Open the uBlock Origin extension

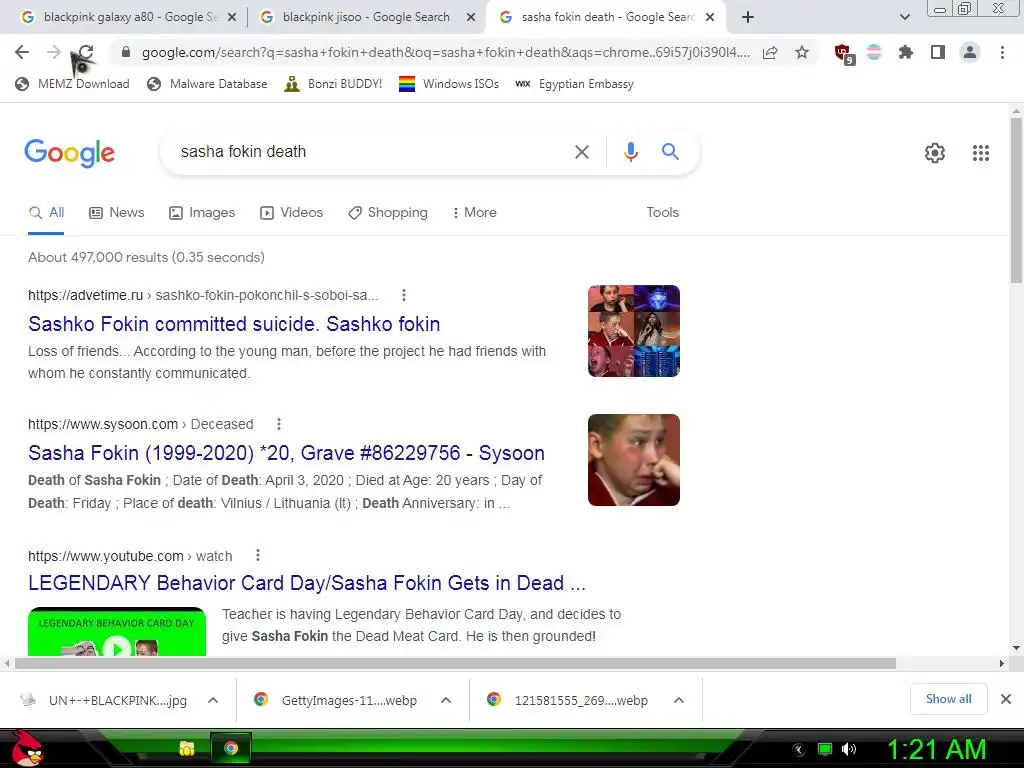point(844,54)
